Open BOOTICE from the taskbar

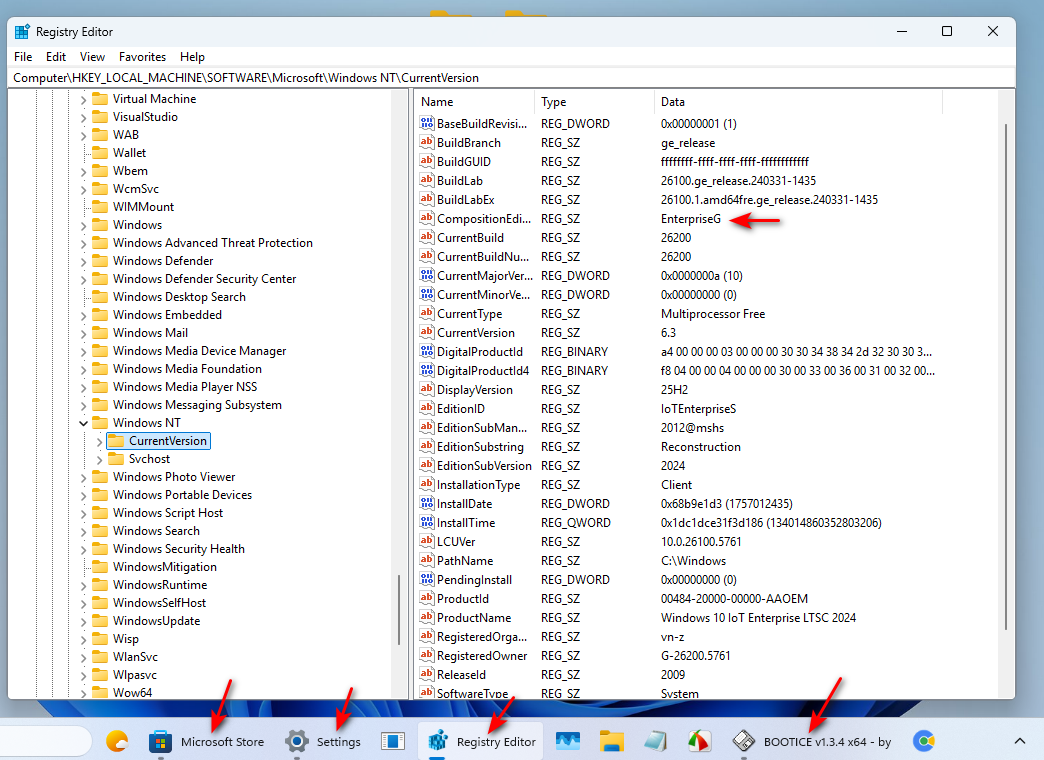tap(812, 741)
